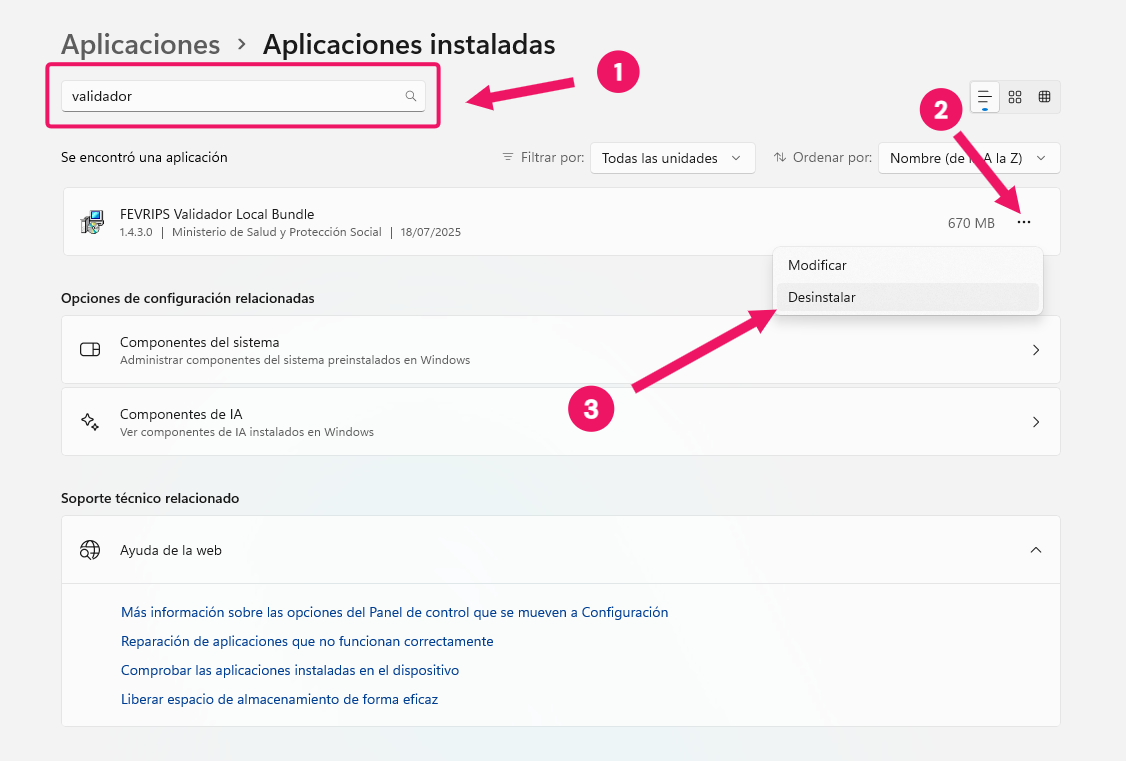Switch to table view layout
The image size is (1126, 761).
(x=1044, y=97)
